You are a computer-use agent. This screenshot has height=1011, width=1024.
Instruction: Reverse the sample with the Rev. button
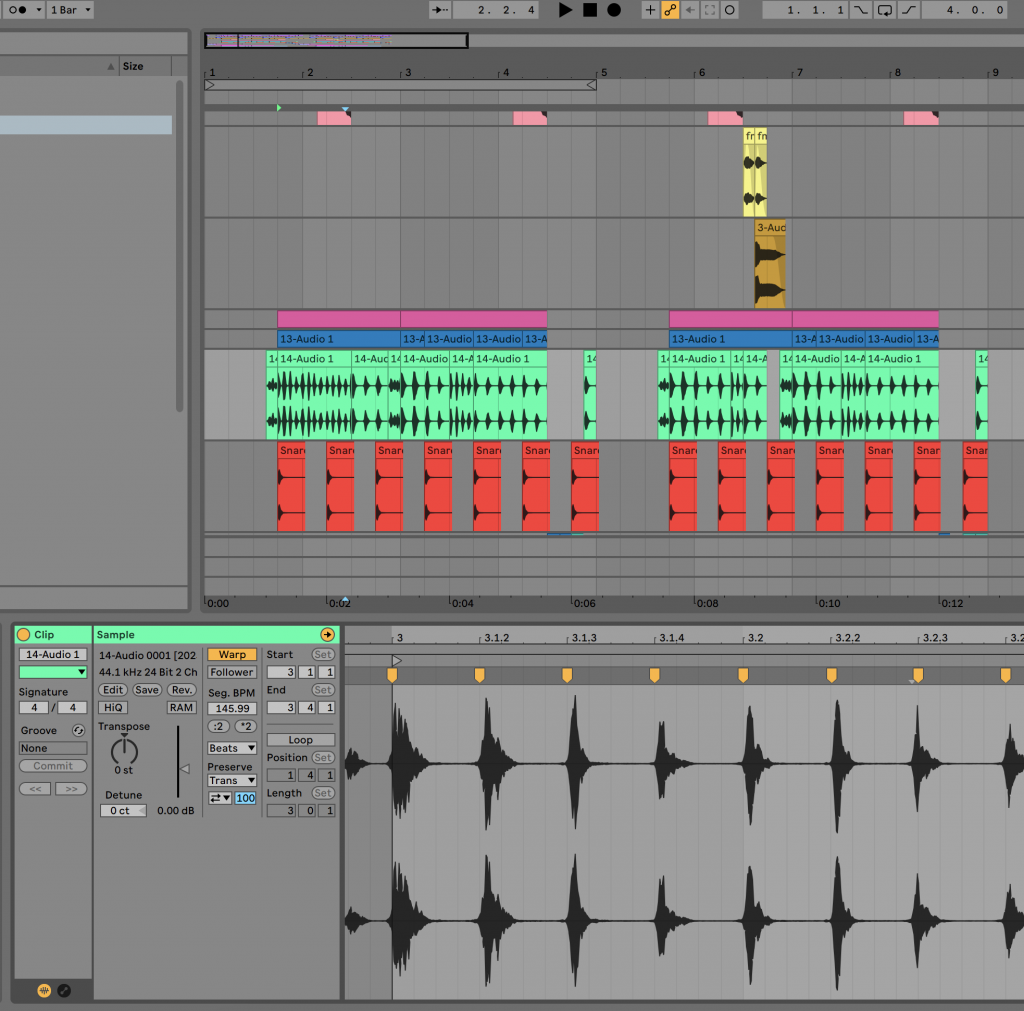pos(182,690)
